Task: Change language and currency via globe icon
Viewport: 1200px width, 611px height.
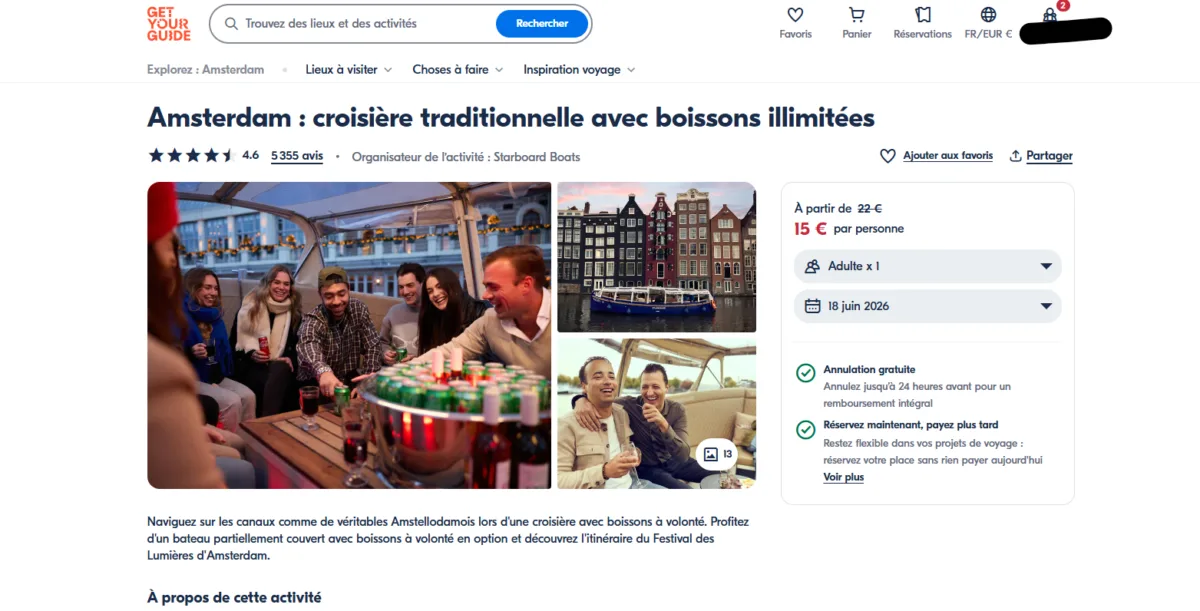Action: pos(988,15)
